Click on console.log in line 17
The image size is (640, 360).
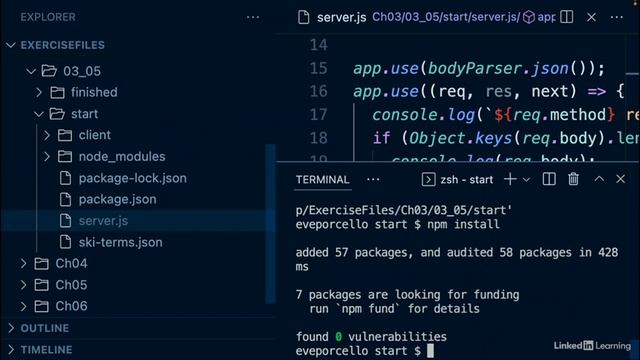(x=423, y=115)
